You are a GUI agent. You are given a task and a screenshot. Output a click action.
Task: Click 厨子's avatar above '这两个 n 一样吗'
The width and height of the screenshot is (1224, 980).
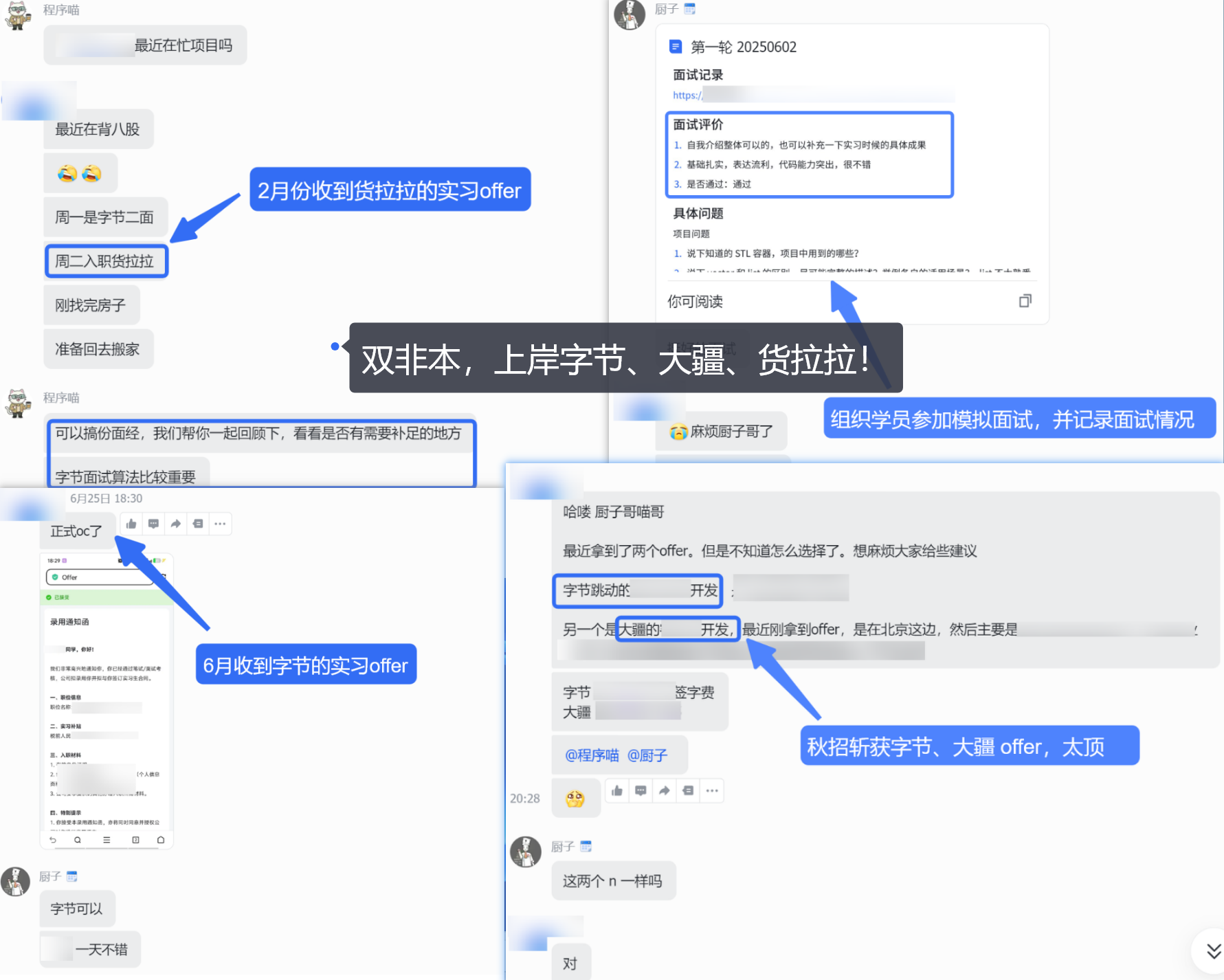point(526,852)
